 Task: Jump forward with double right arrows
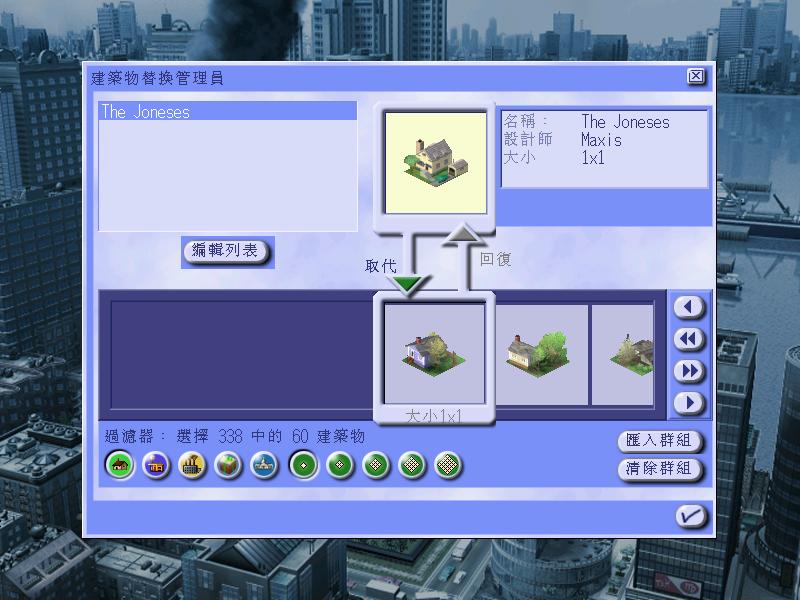point(689,371)
